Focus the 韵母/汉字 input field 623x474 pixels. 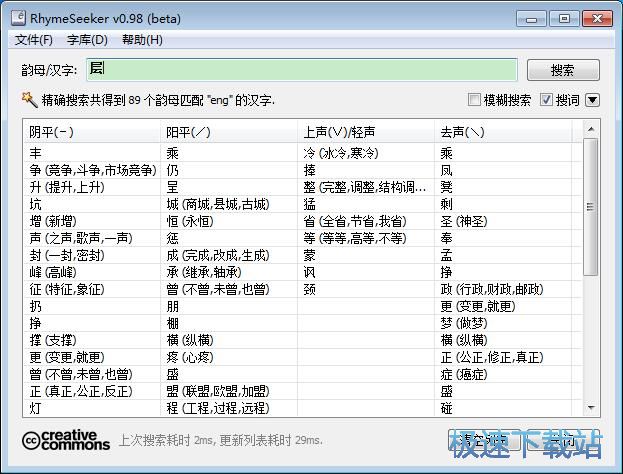[x=302, y=70]
